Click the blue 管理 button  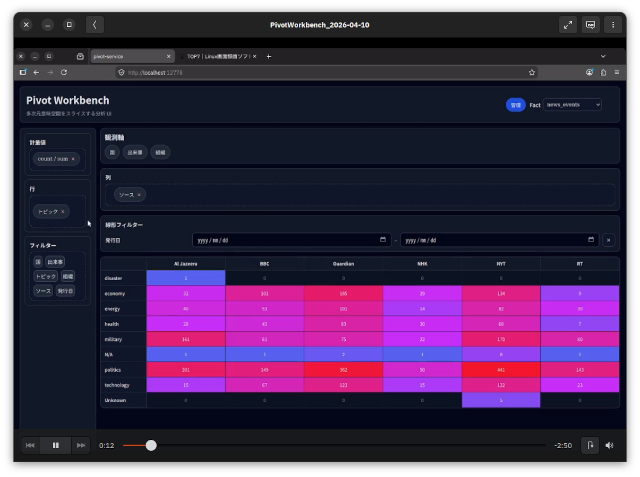(515, 104)
